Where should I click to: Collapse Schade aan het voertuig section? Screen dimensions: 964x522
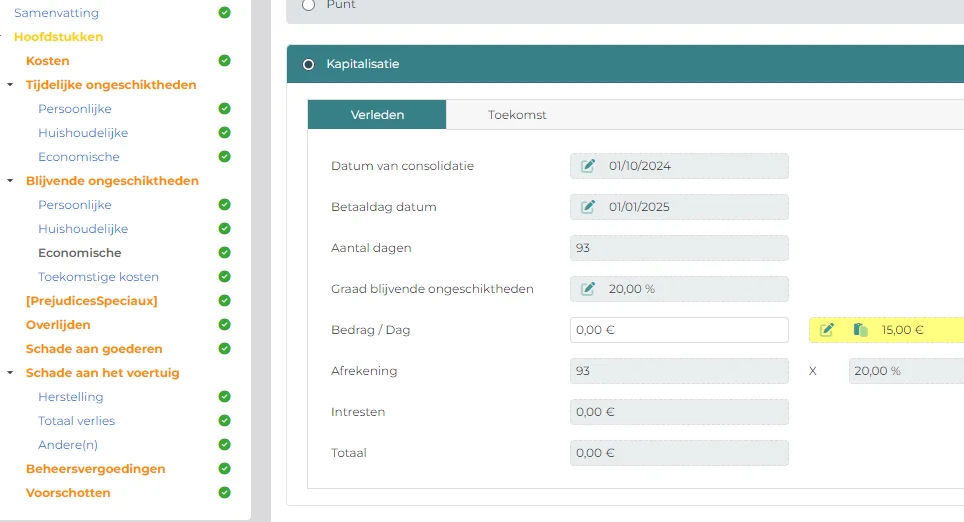10,373
